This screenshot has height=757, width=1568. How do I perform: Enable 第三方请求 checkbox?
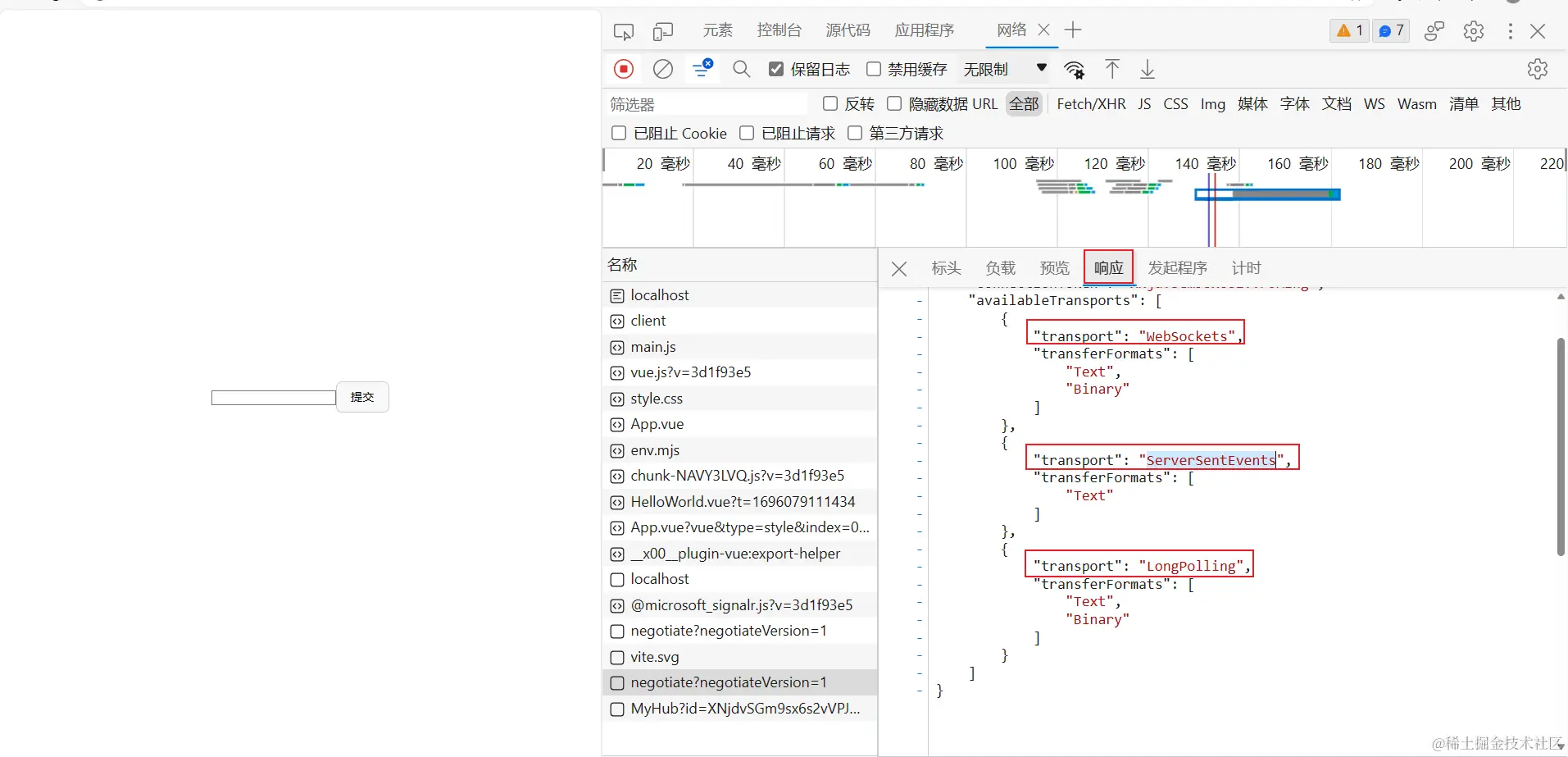point(855,133)
